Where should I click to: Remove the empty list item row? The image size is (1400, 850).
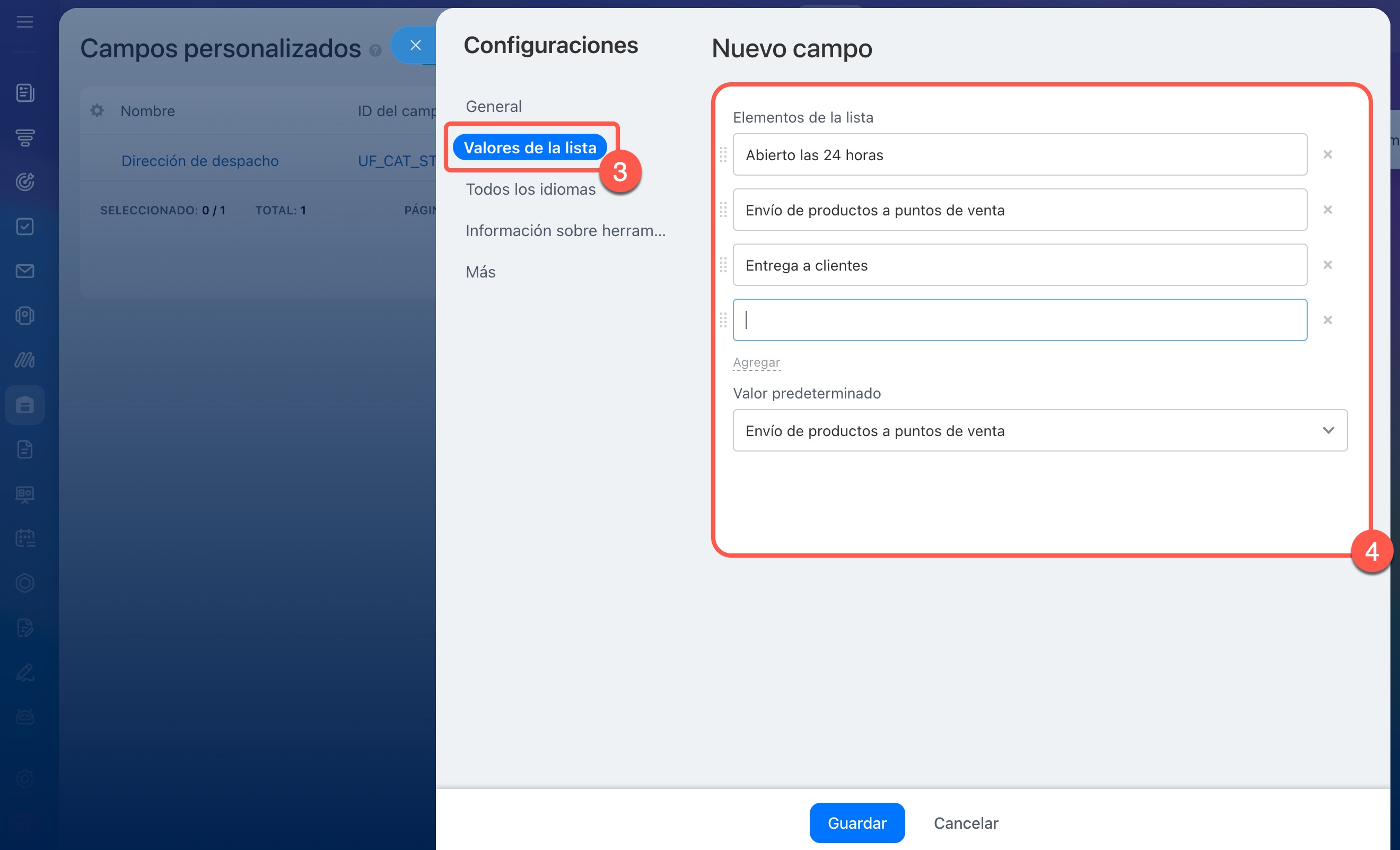point(1327,320)
